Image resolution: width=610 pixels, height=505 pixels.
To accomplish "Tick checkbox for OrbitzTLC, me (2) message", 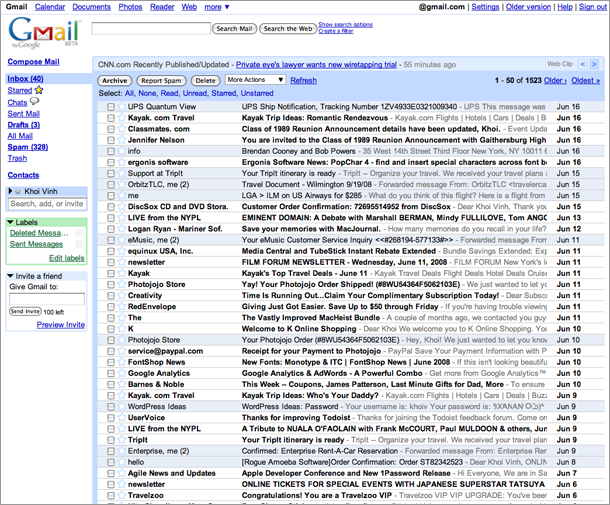I will coord(111,184).
